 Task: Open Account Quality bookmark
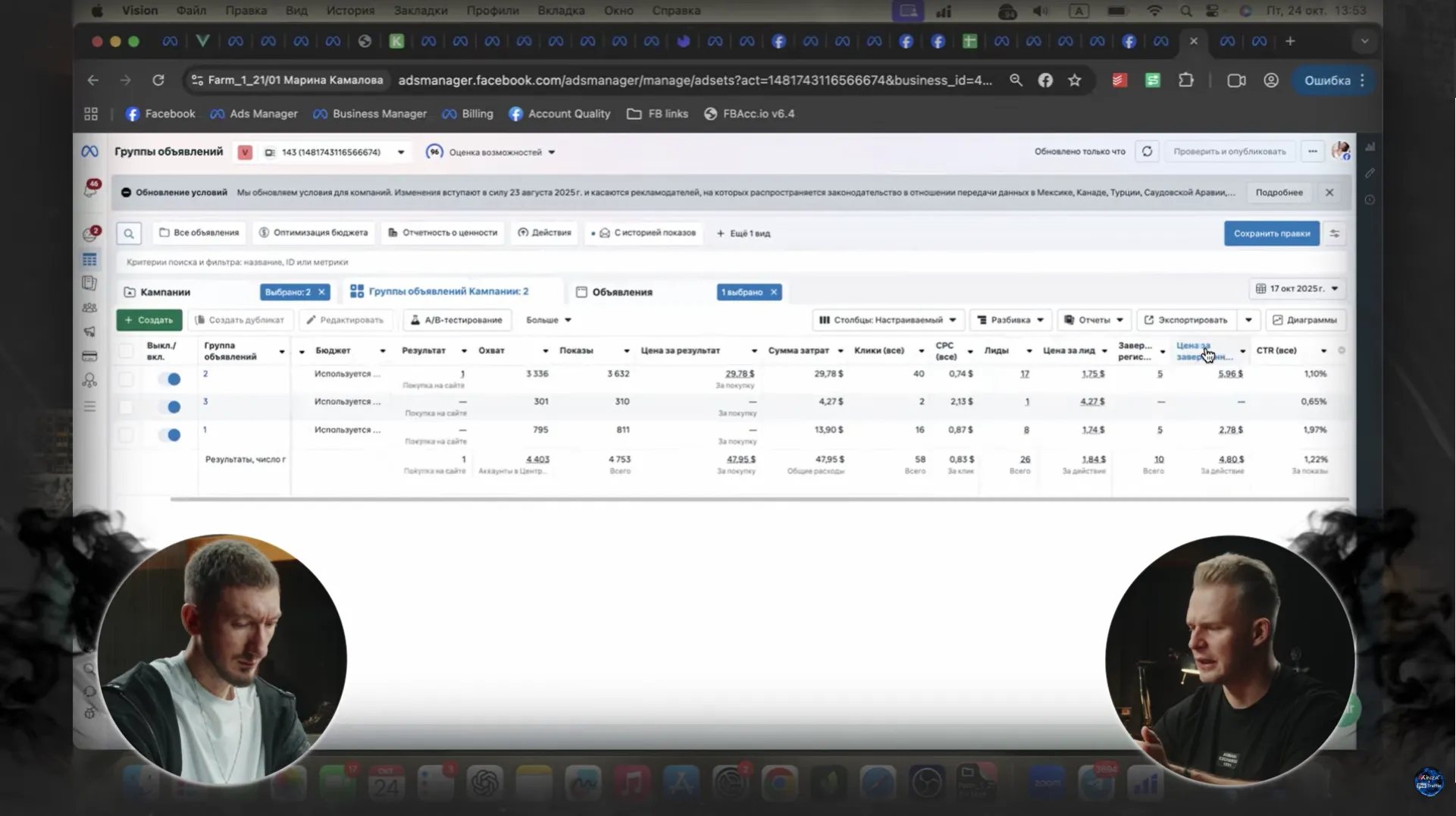(559, 114)
